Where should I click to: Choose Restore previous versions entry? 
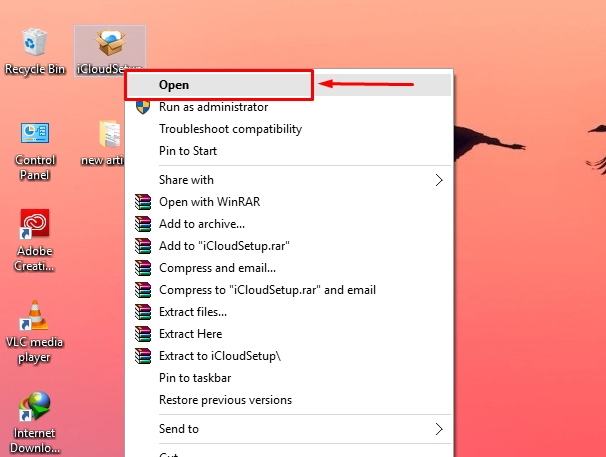click(225, 400)
